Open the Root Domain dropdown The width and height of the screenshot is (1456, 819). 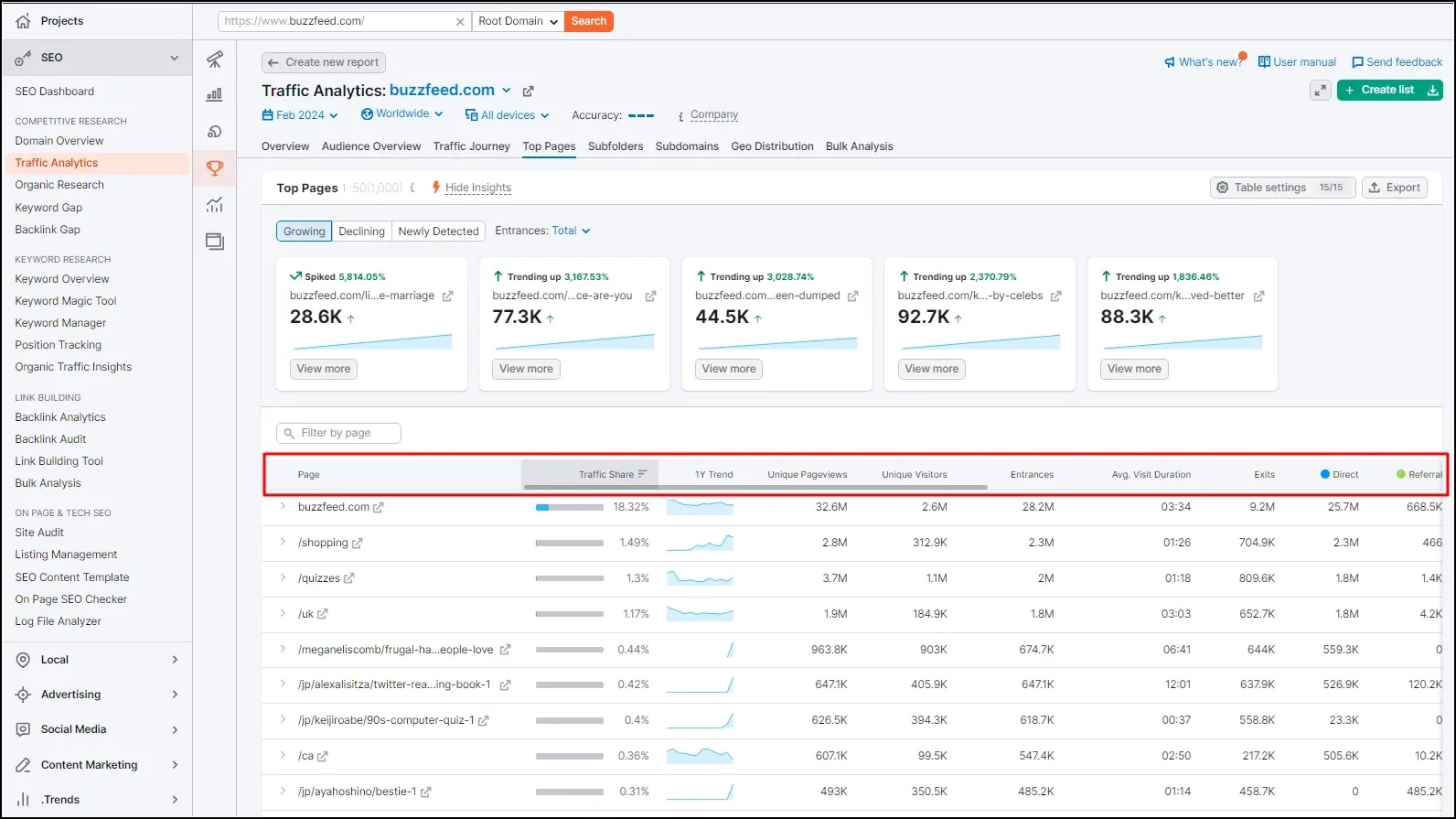point(518,21)
